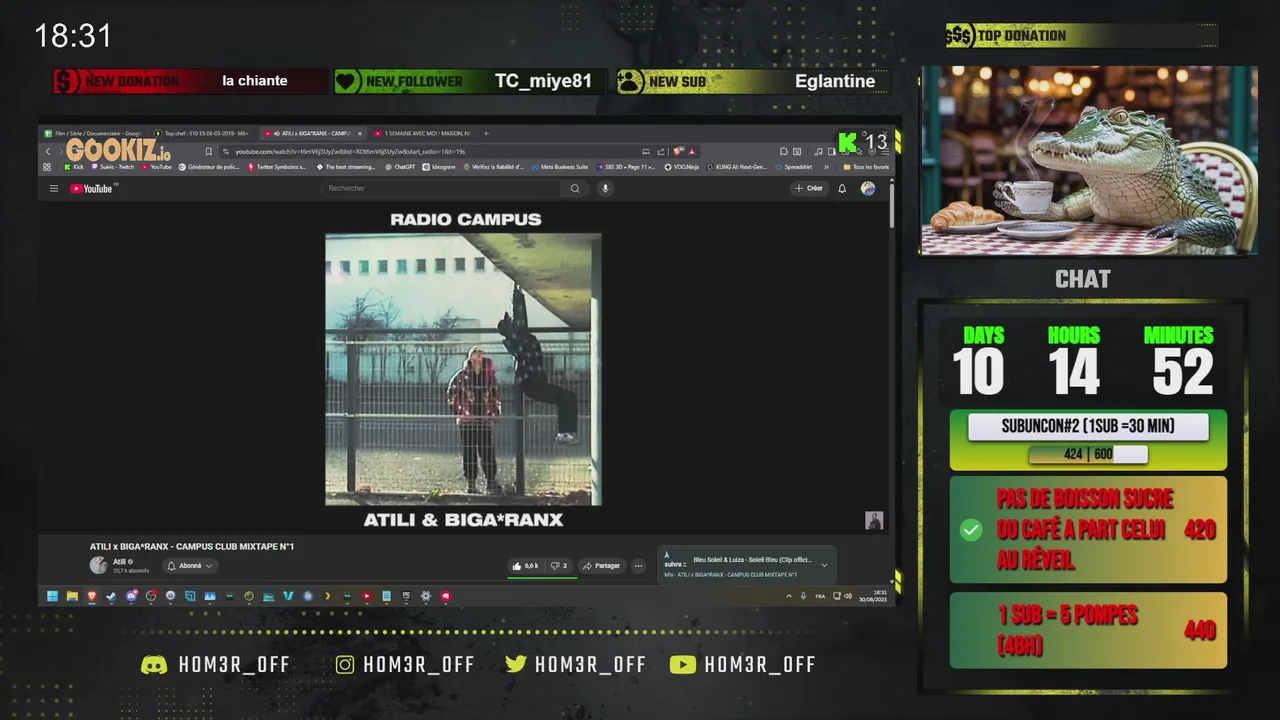1280x720 pixels.
Task: Click the Radio Campus video player
Action: pyautogui.click(x=463, y=370)
